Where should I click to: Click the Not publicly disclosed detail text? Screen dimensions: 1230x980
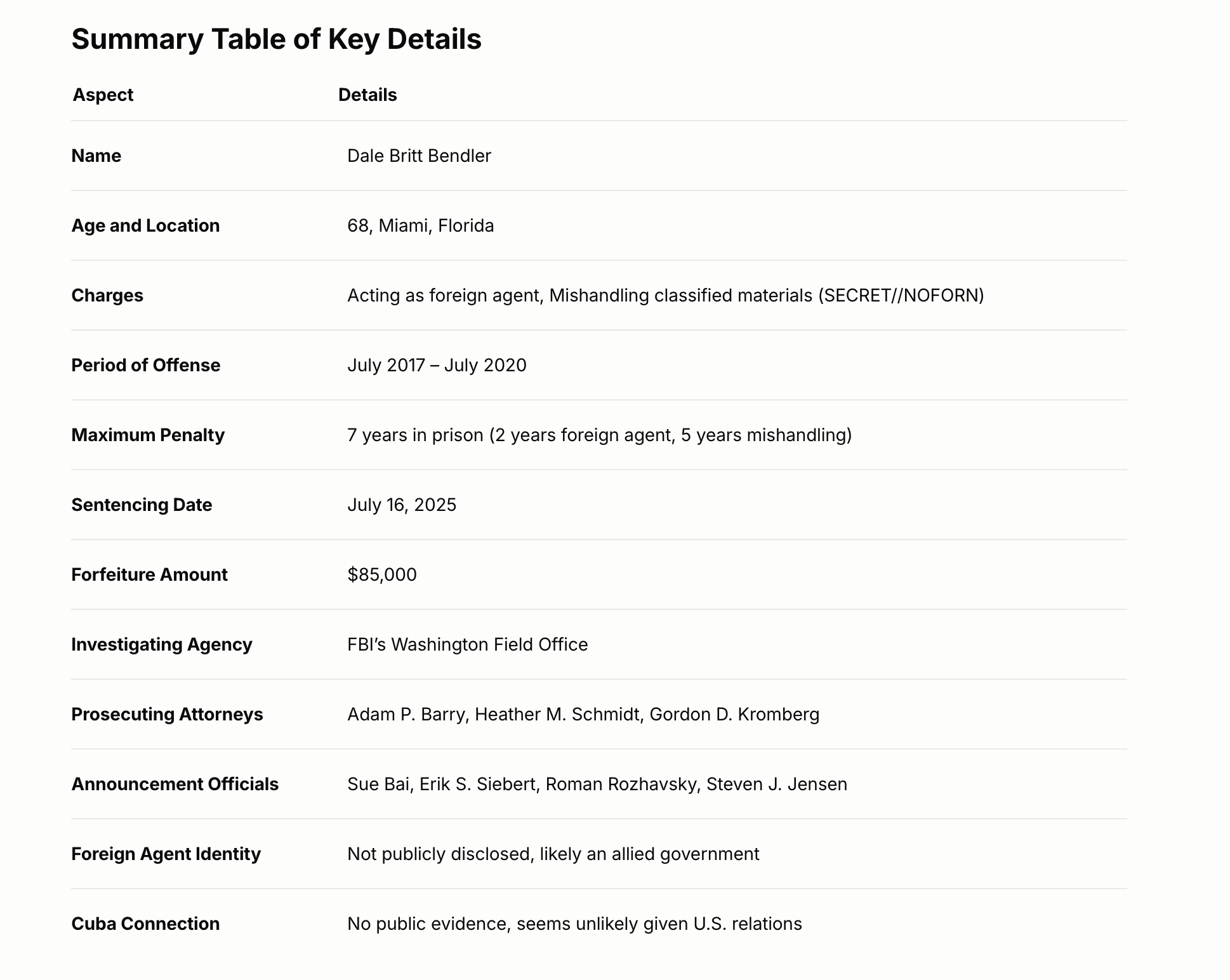553,854
